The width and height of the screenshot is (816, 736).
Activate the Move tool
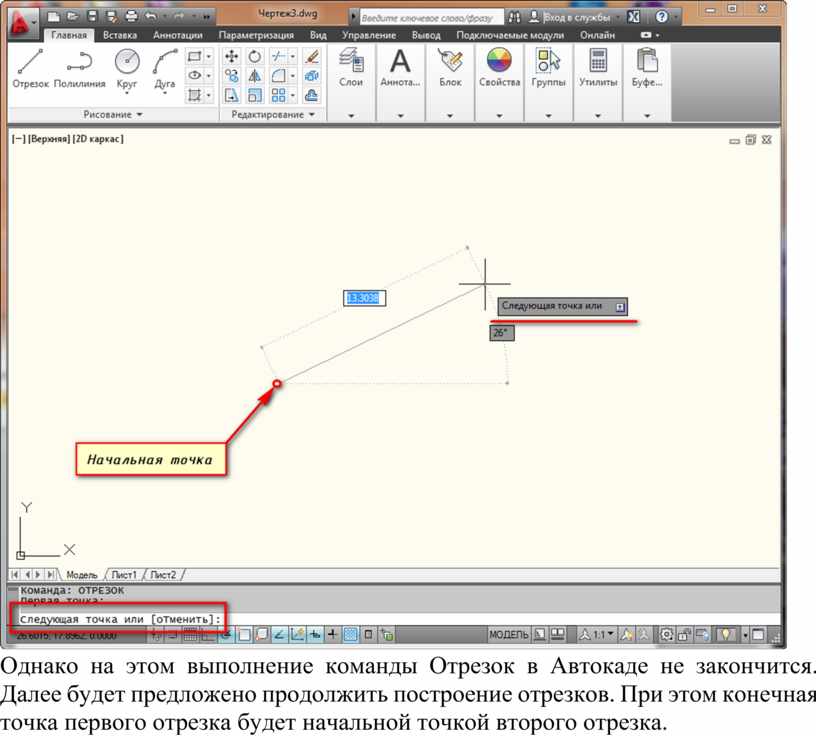point(232,56)
